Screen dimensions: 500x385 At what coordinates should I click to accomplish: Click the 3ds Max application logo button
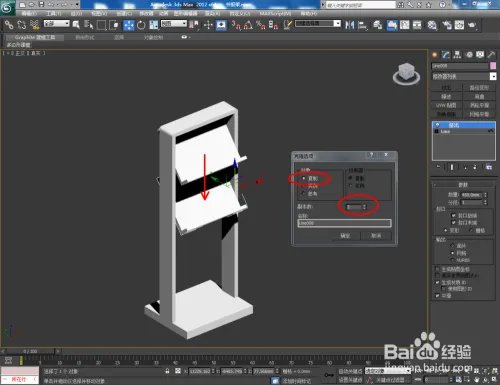coord(7,7)
